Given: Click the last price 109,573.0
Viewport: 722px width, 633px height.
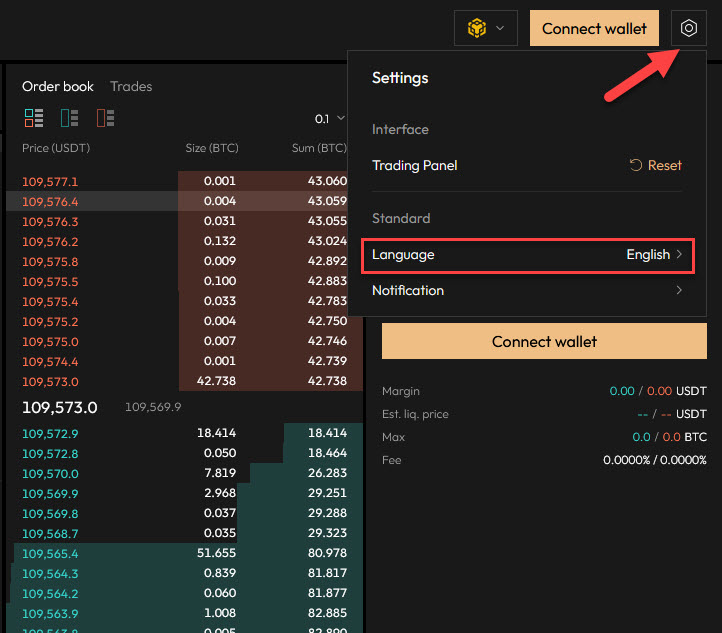Looking at the screenshot, I should click(60, 407).
